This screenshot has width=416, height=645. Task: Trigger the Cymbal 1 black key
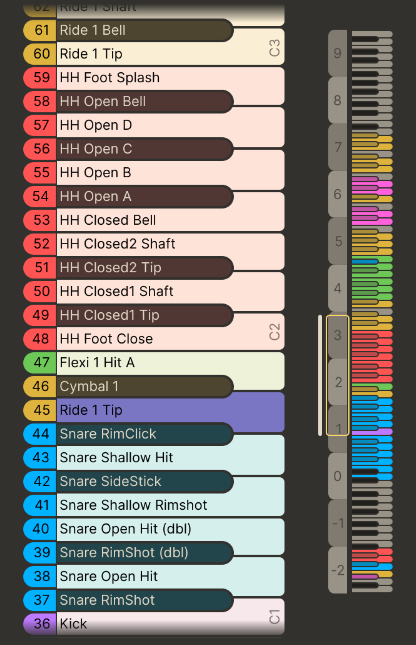coord(145,386)
